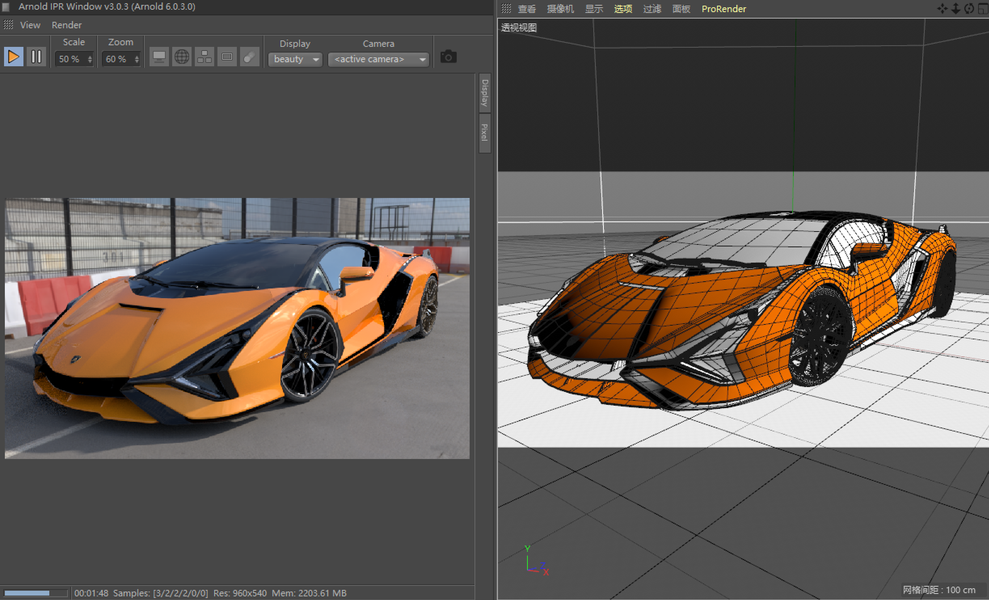Click the viewport toggle view layout icon
This screenshot has height=600, width=989.
[983, 8]
